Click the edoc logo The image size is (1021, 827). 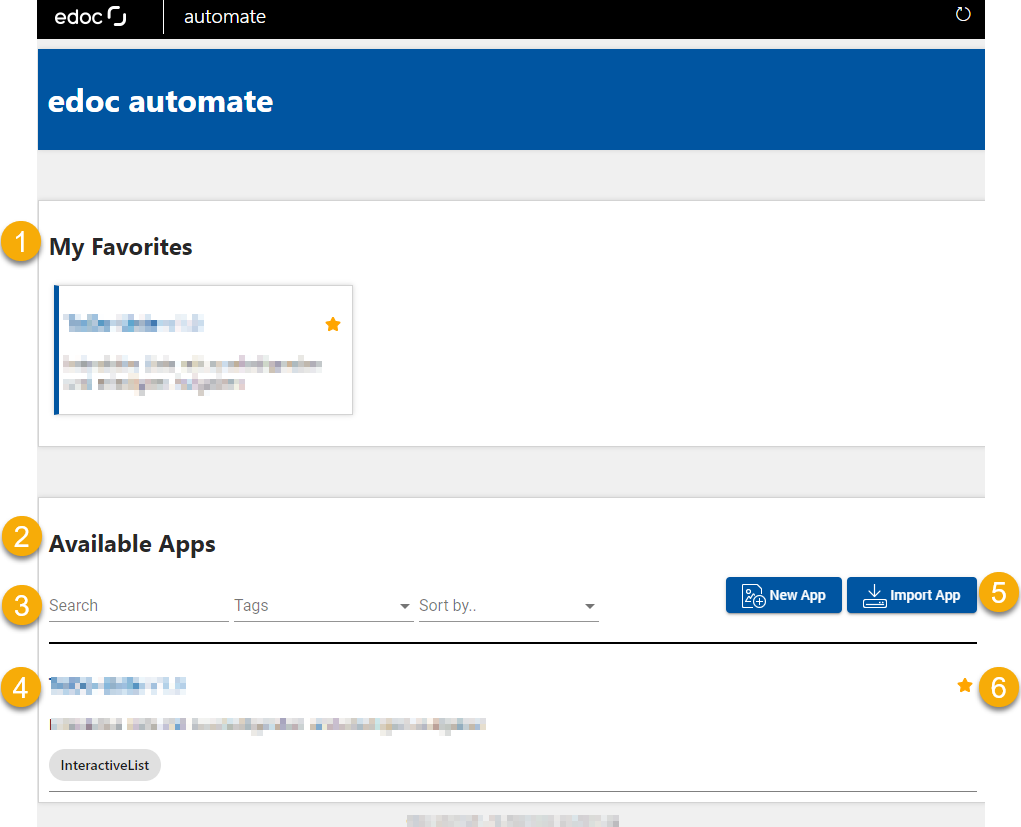click(x=91, y=16)
